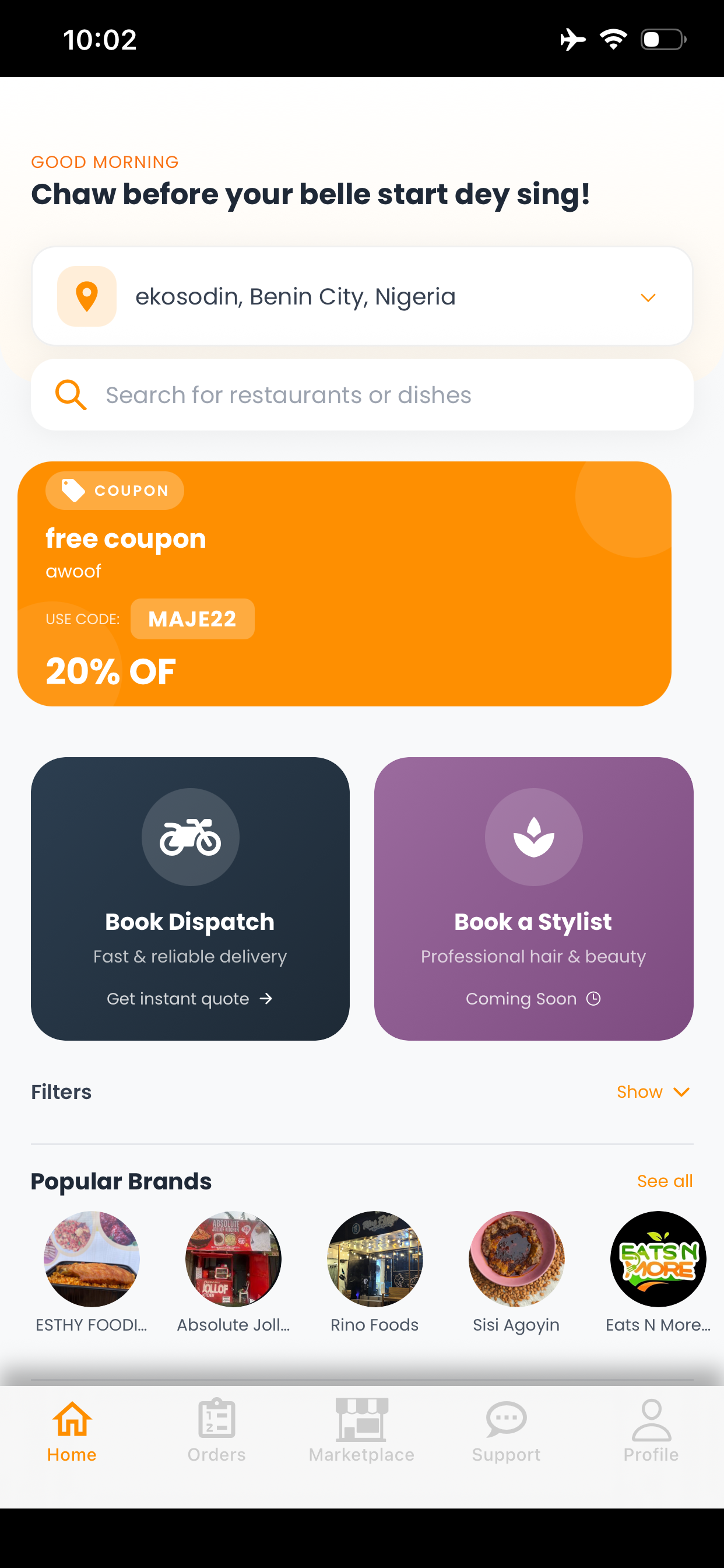Tap the stylist leaf icon

[533, 837]
